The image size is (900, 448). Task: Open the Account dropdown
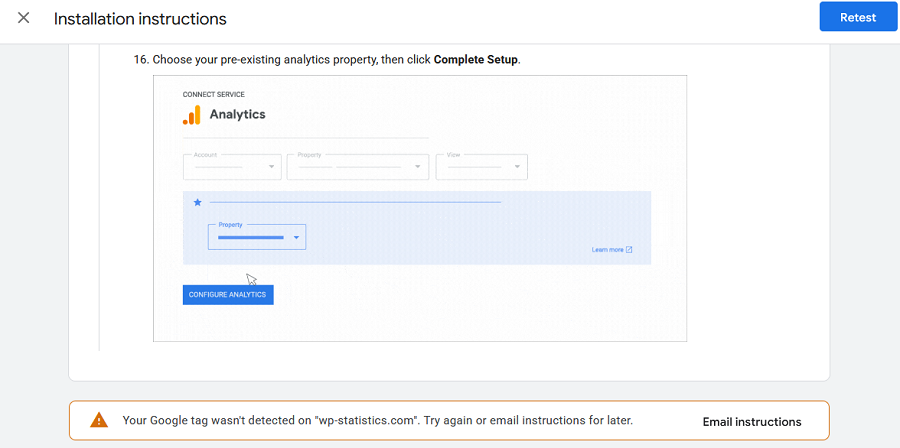232,167
